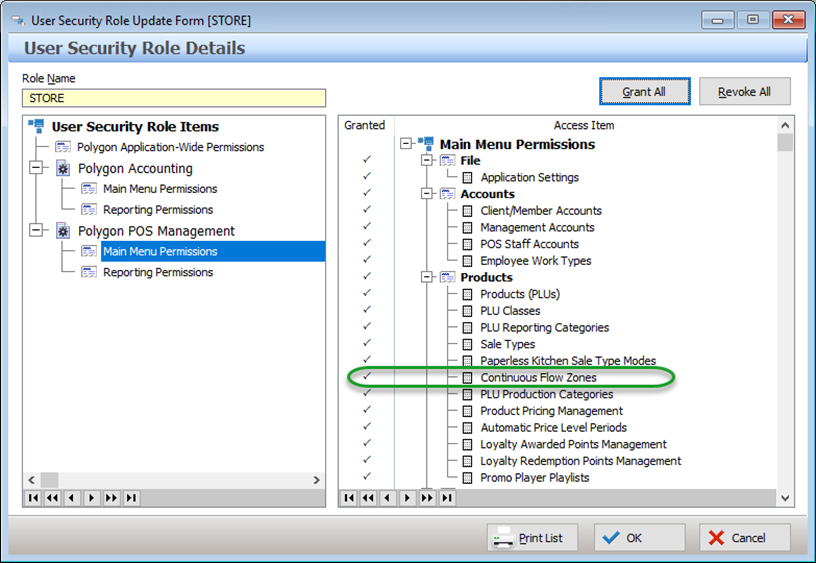Viewport: 816px width, 563px height.
Task: Select Loyalty Awarded Points Management item
Action: click(x=573, y=444)
